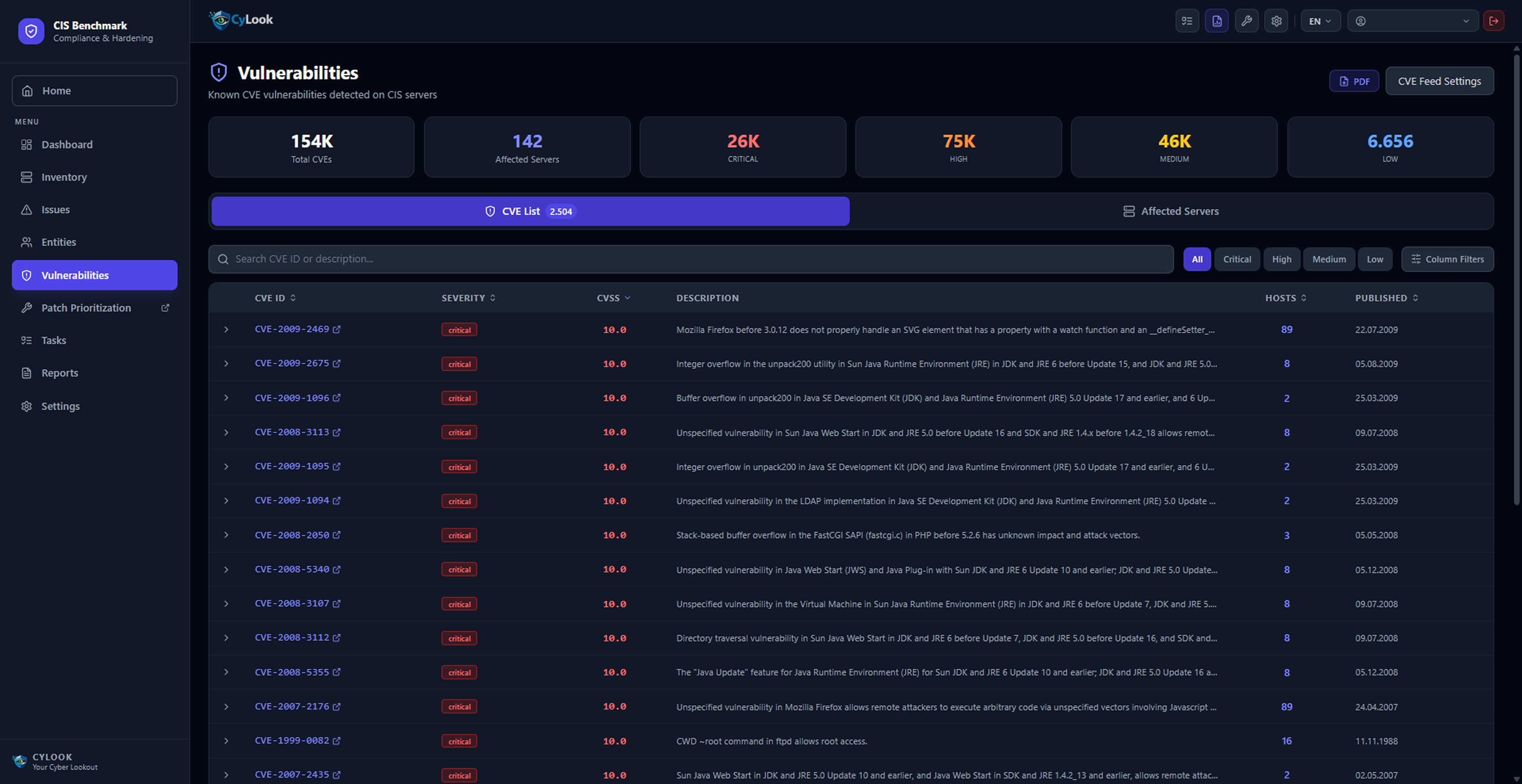
Task: Click the Home button in sidebar
Action: (95, 90)
